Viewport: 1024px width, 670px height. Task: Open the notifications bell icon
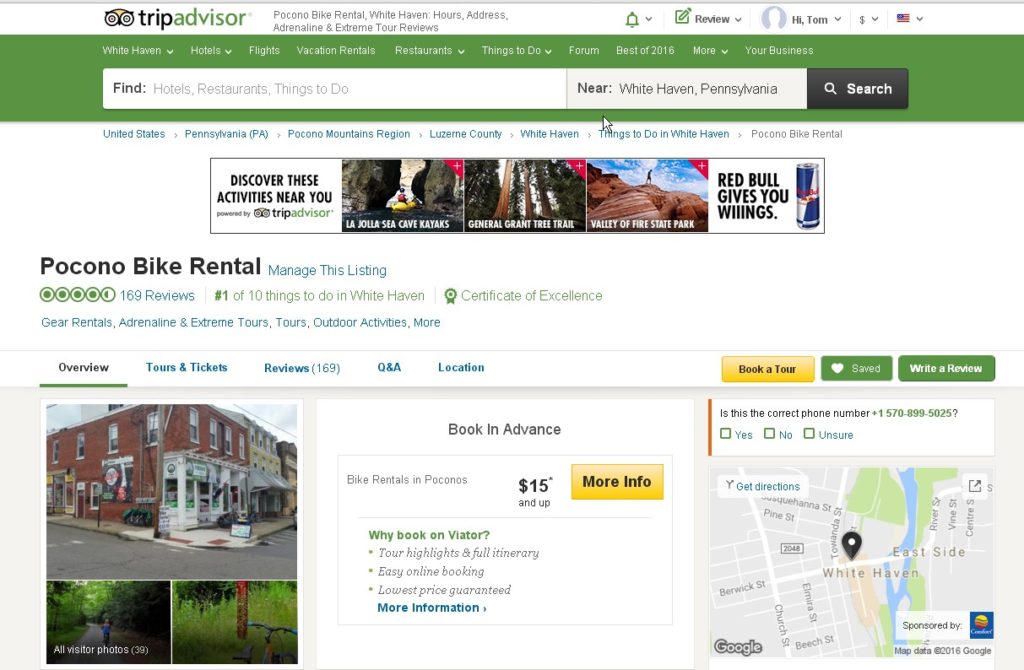pyautogui.click(x=632, y=20)
